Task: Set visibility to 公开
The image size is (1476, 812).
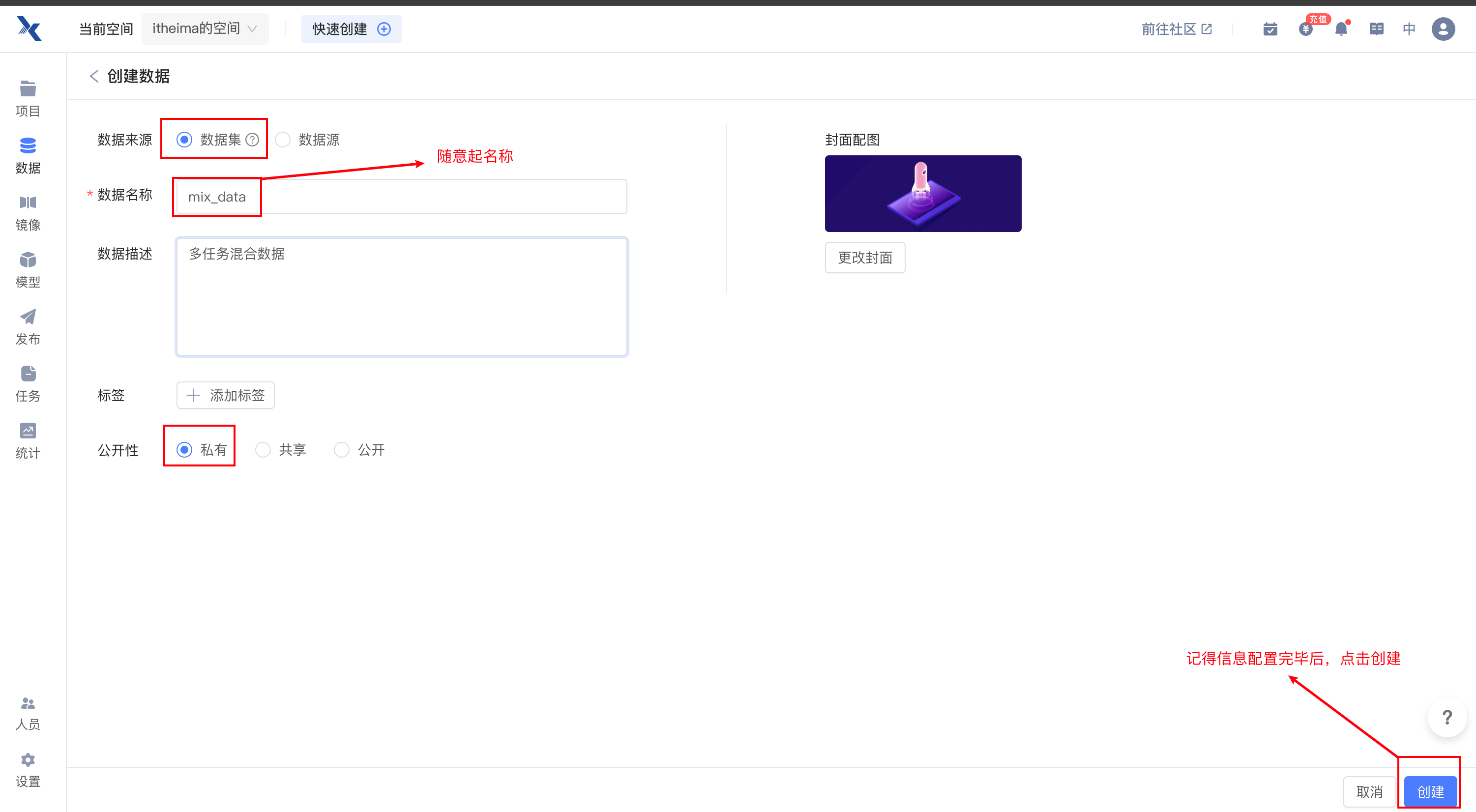Action: coord(342,450)
